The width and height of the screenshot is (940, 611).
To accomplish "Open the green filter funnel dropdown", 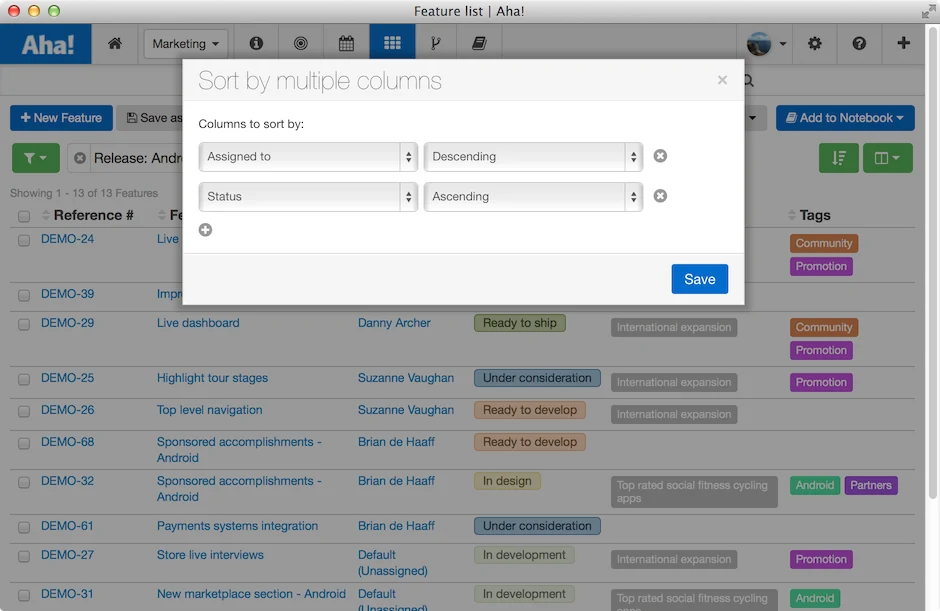I will pos(35,158).
